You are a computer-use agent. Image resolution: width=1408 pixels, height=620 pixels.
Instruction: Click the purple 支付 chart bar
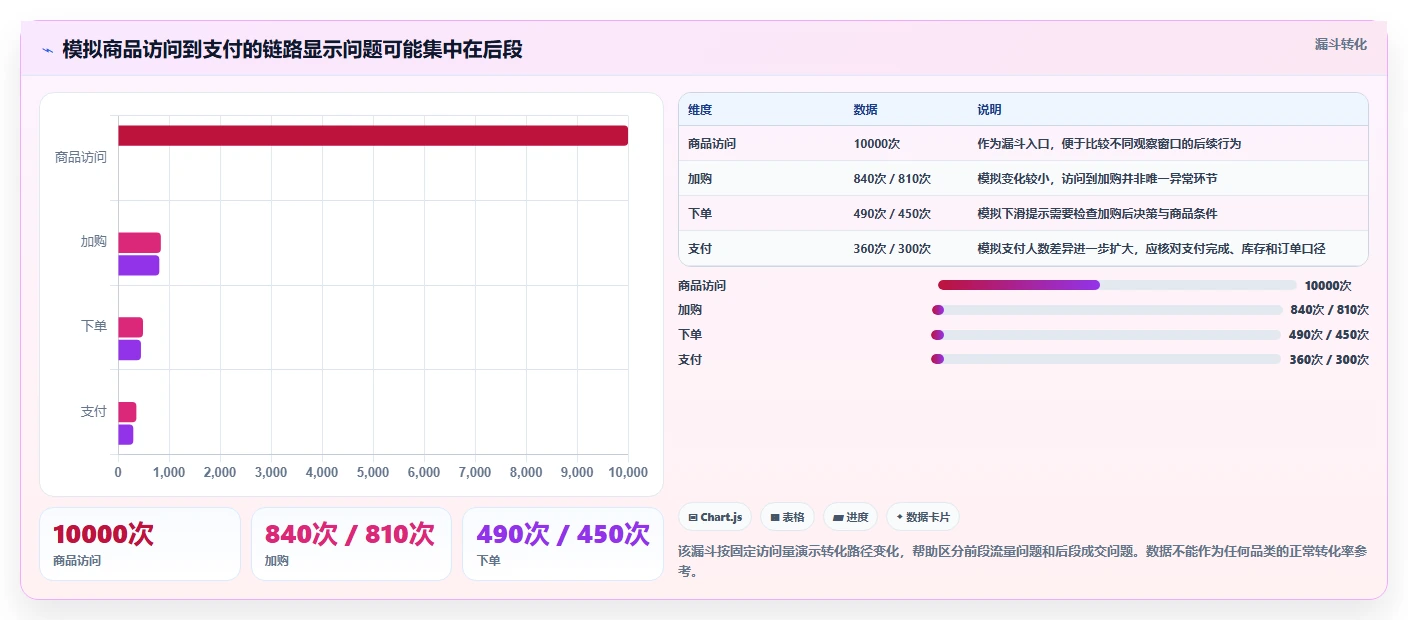[125, 434]
